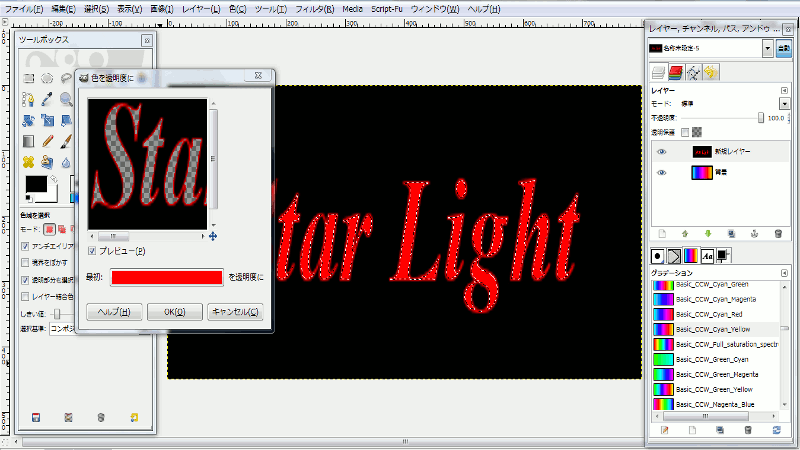Hide the 新規レイヤー layer with its eye icon
Viewport: 800px width, 450px height.
pos(661,152)
